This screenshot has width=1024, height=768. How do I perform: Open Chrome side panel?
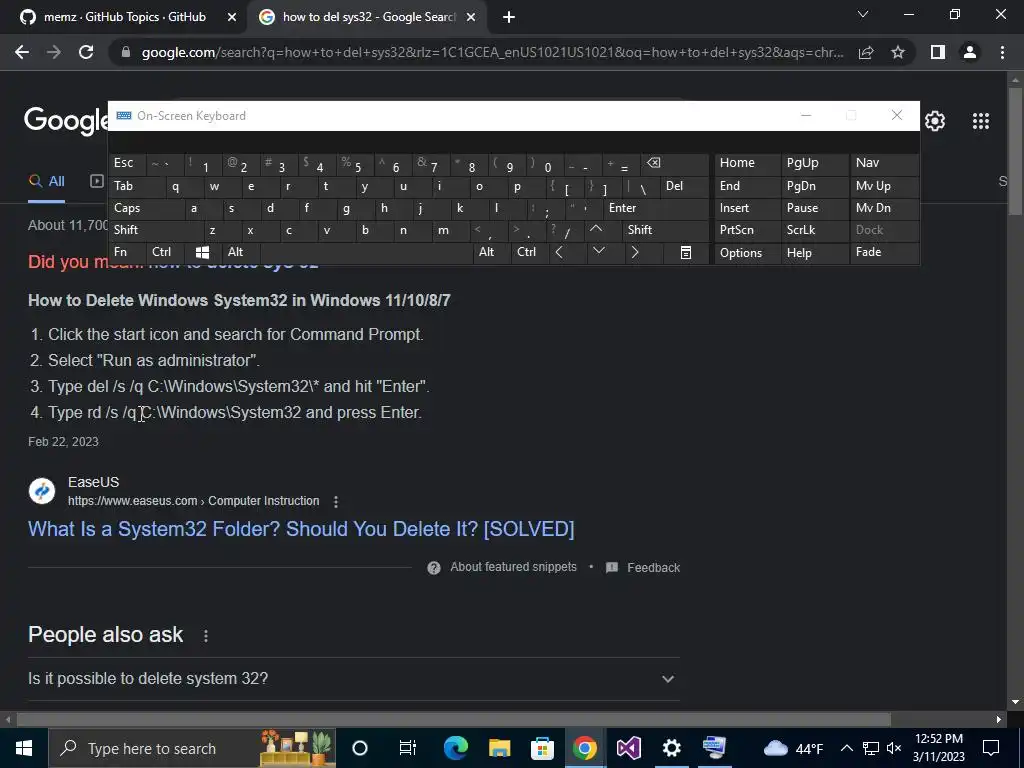[x=938, y=52]
